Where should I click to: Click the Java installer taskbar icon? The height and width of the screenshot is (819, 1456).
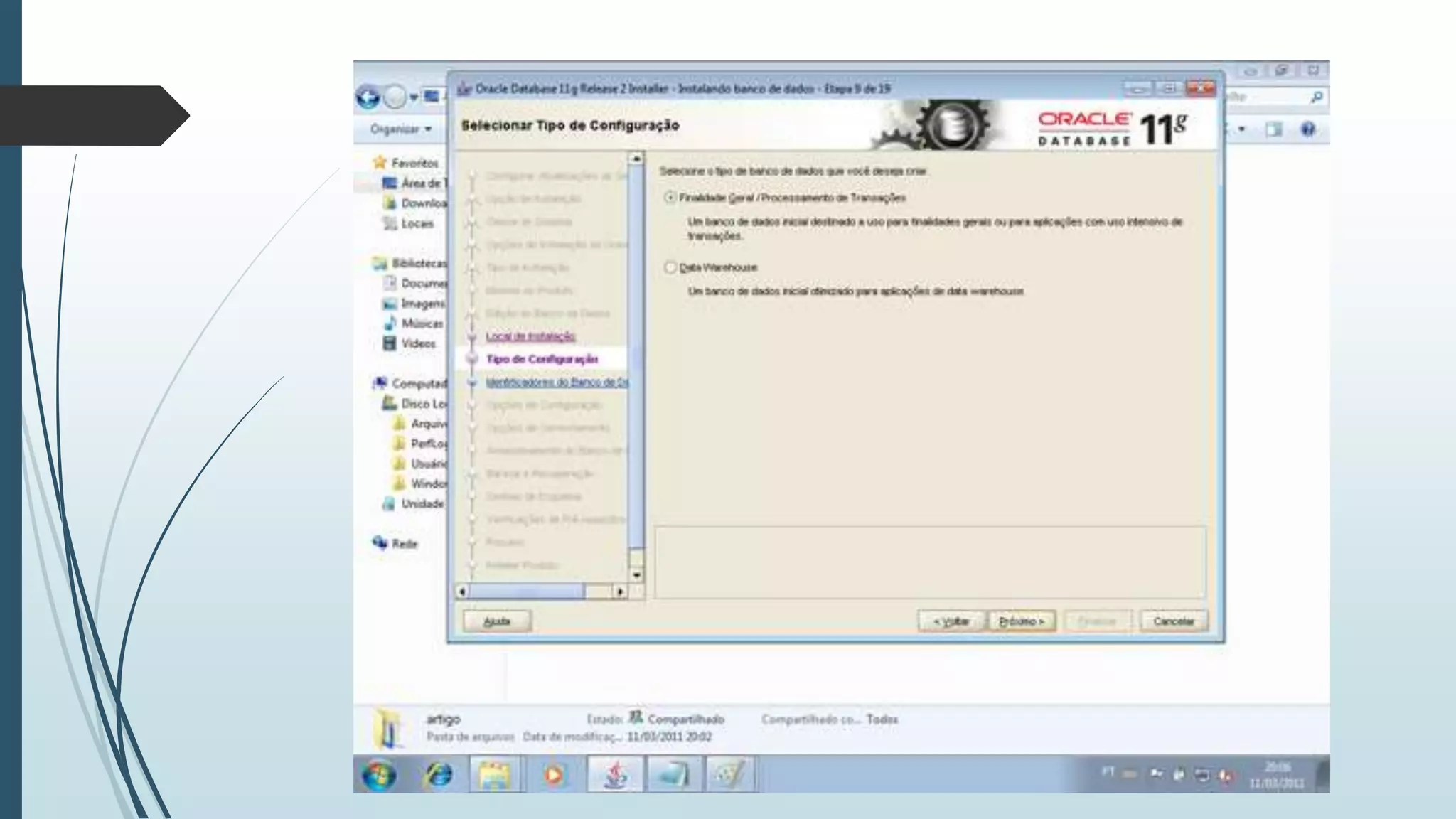(x=615, y=774)
